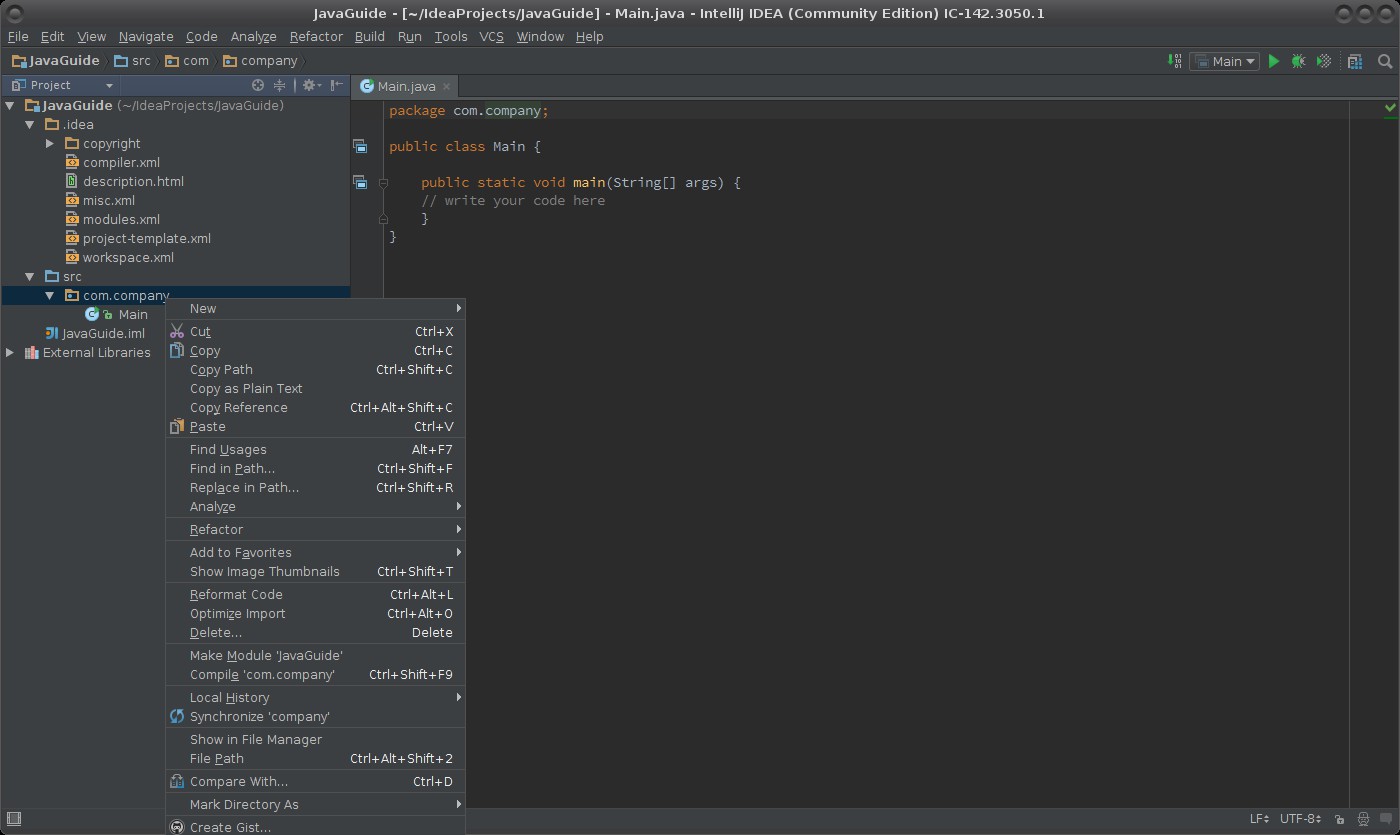
Task: Collapse the src folder node
Action: pyautogui.click(x=30, y=276)
